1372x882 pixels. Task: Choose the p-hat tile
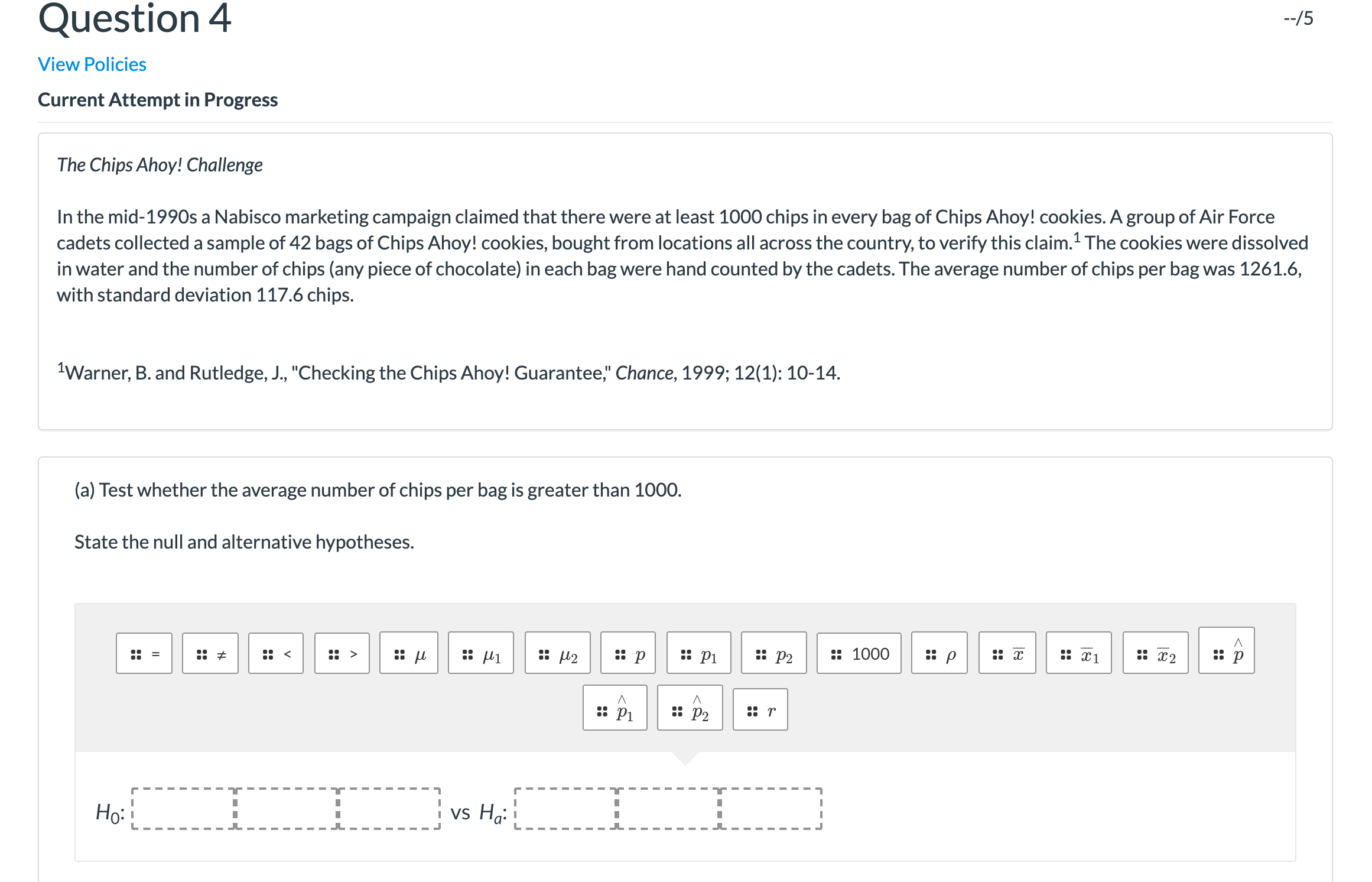coord(1227,650)
